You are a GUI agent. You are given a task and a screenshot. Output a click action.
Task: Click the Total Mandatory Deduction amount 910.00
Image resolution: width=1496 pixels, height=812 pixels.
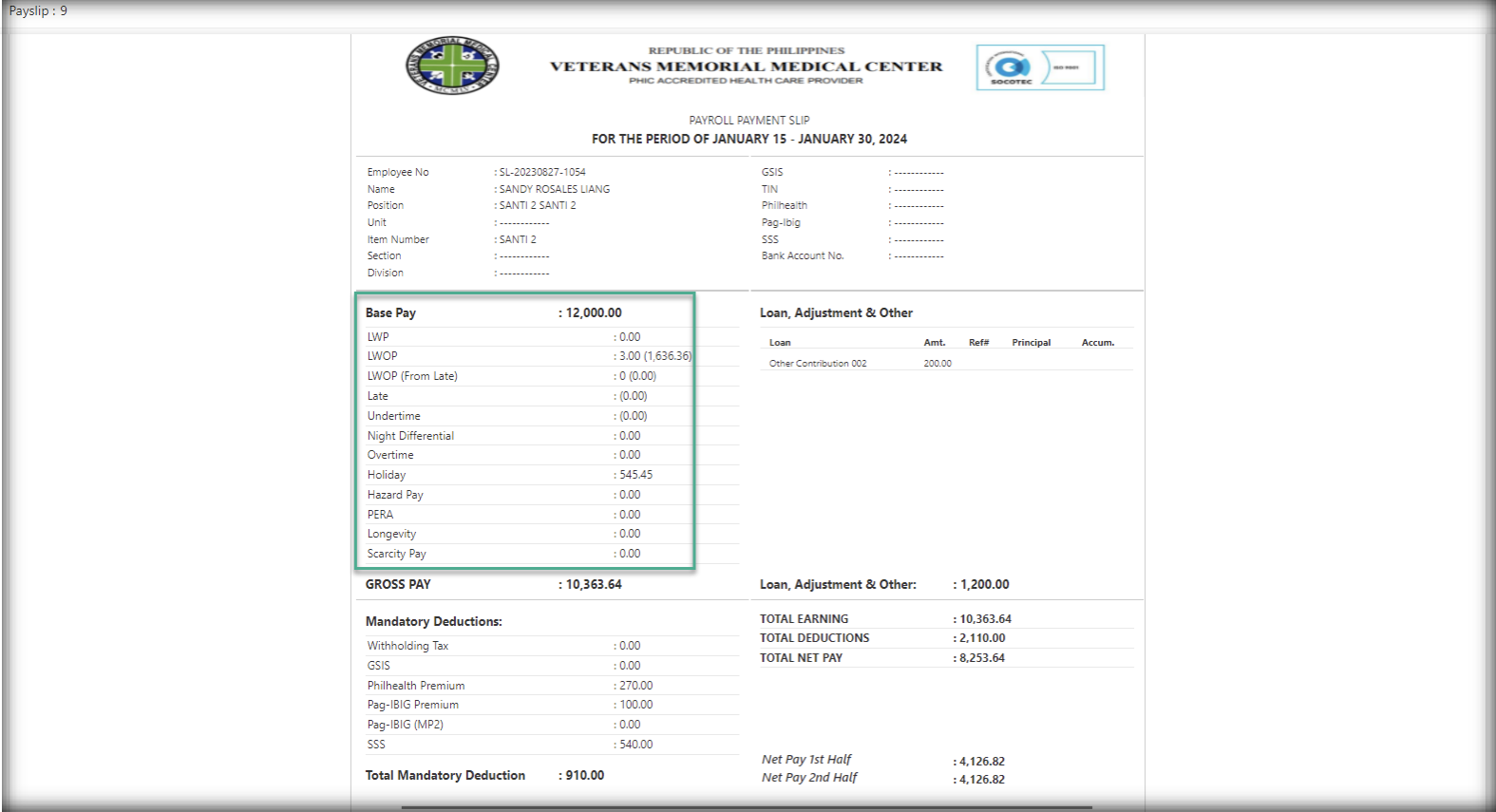point(584,775)
